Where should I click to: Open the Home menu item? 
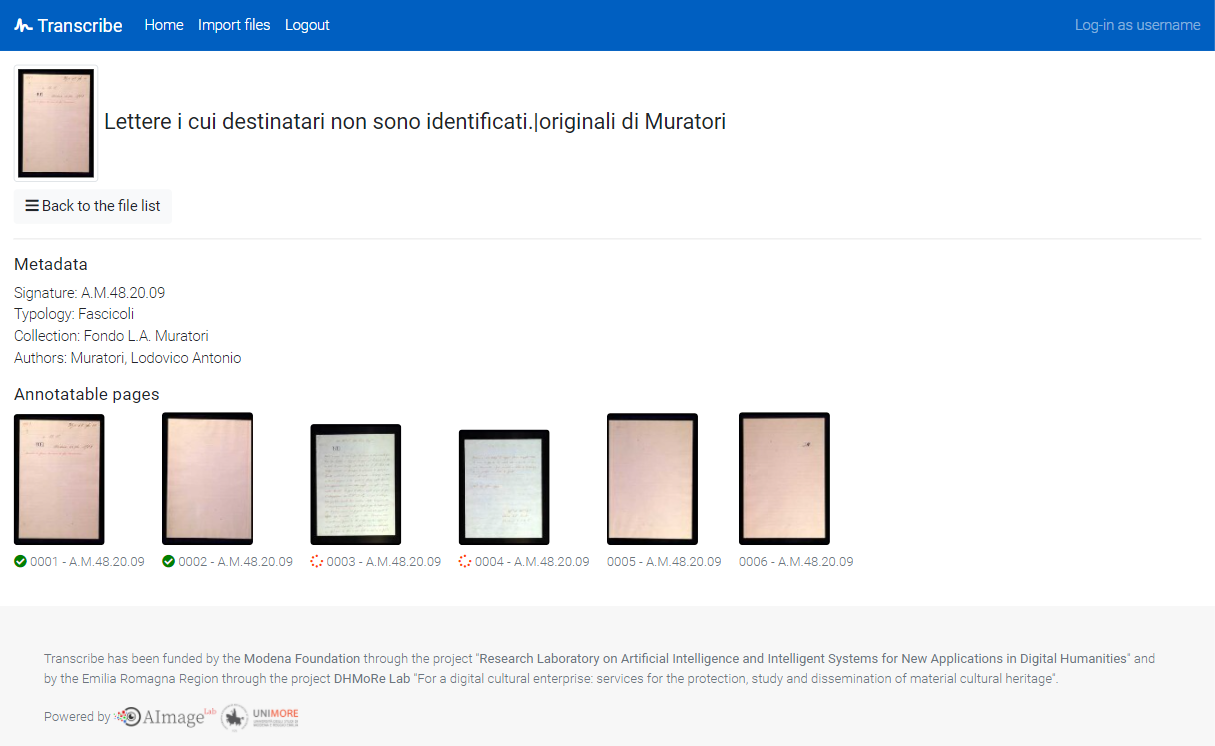point(164,25)
